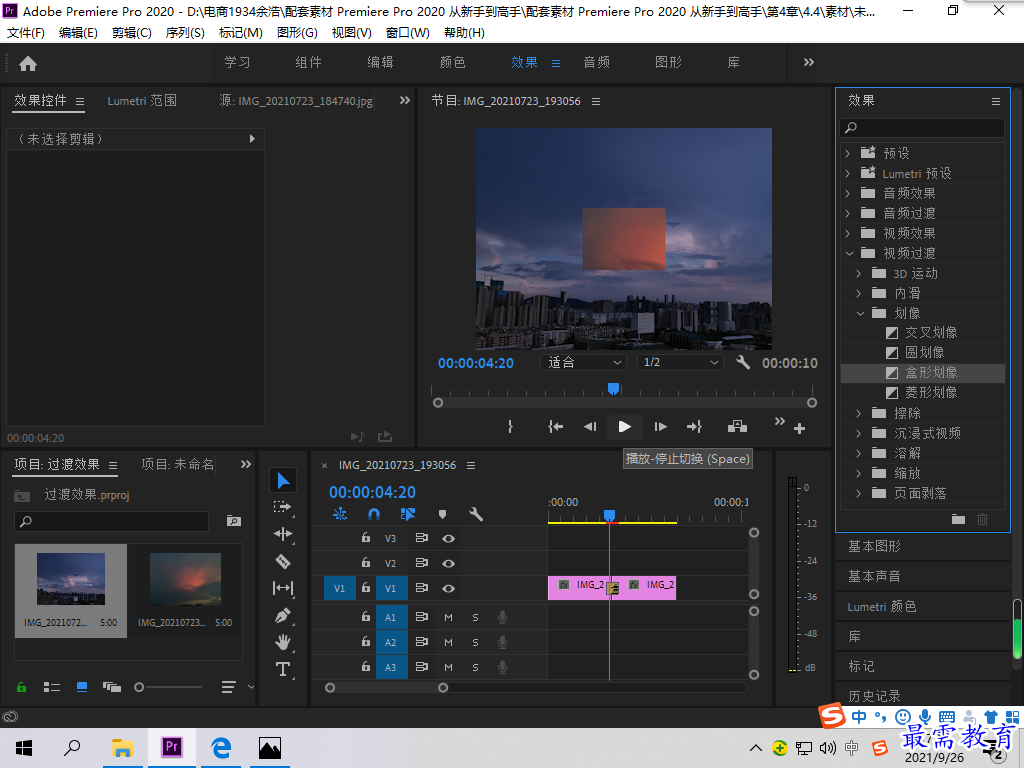Viewport: 1024px width, 768px height.
Task: Select the Slip tool
Action: click(283, 588)
